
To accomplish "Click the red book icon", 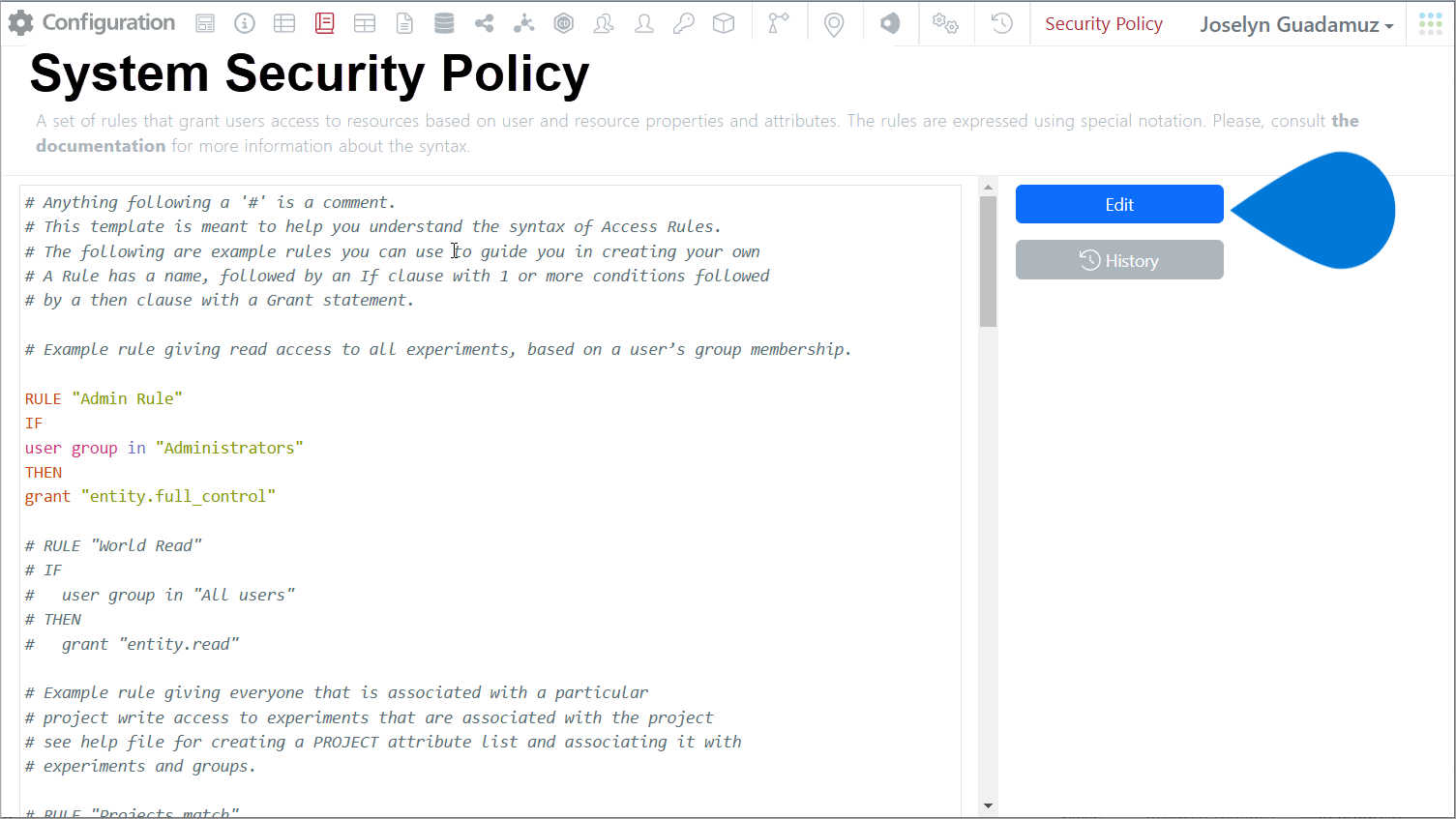I will (325, 24).
